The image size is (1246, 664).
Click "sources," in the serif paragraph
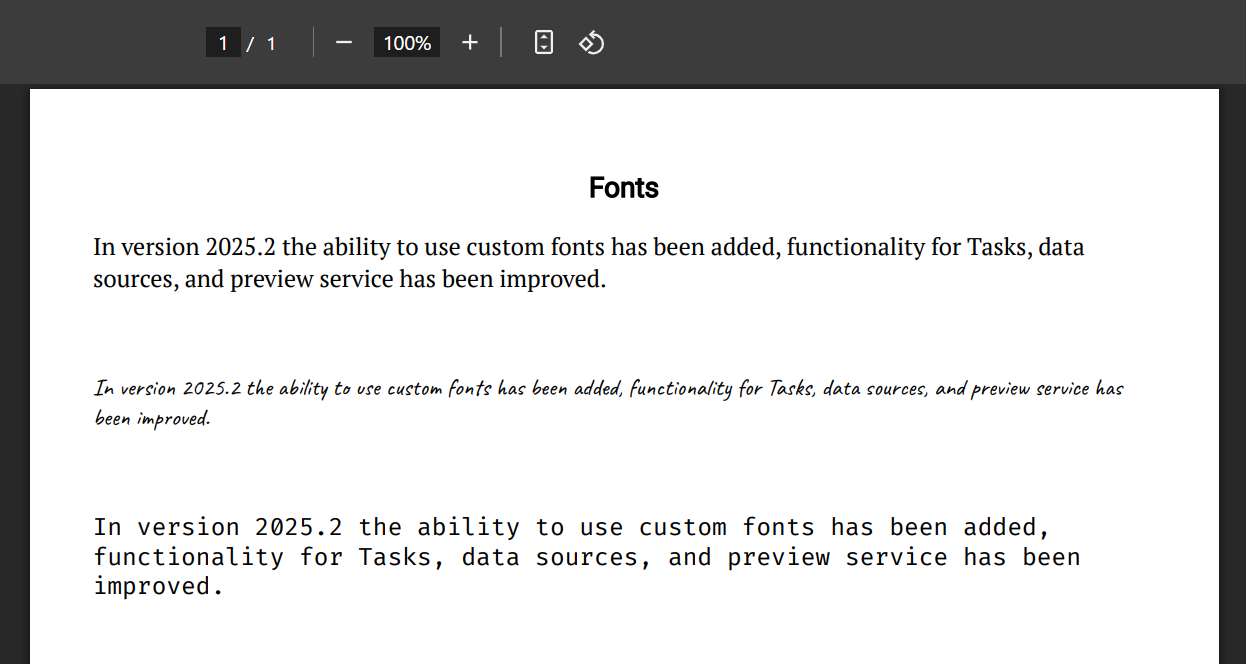[136, 279]
